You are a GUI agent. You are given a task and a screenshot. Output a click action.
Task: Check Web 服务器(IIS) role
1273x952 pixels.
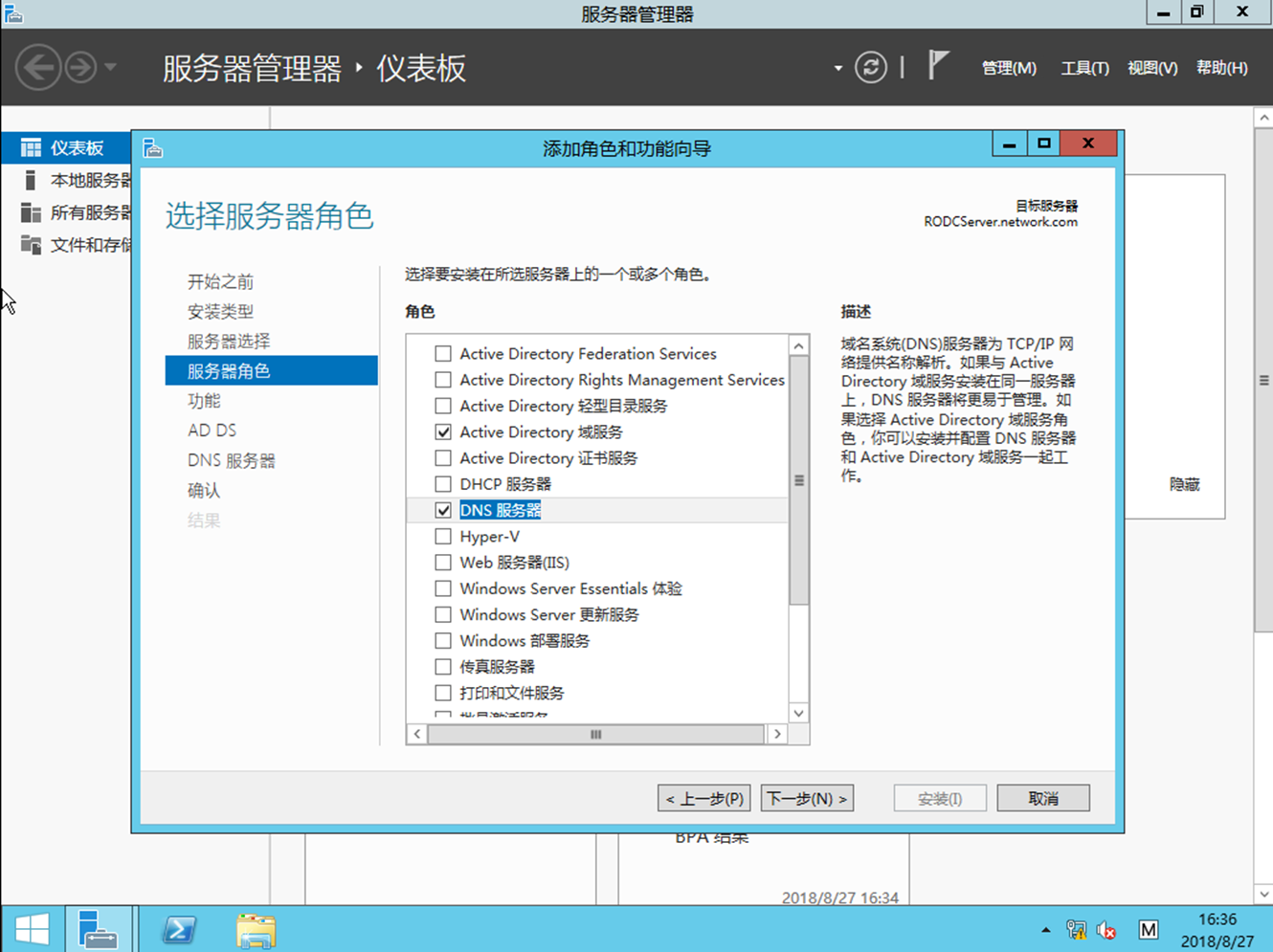pos(443,563)
